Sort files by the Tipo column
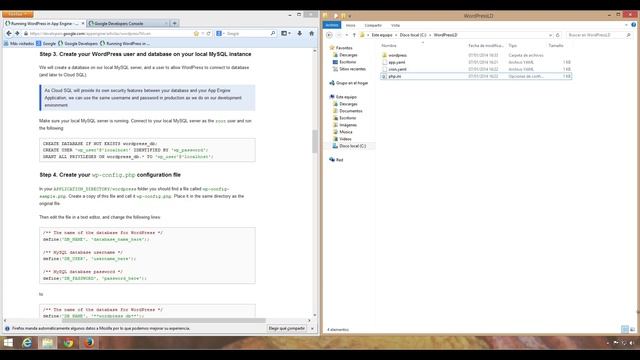 (513, 46)
